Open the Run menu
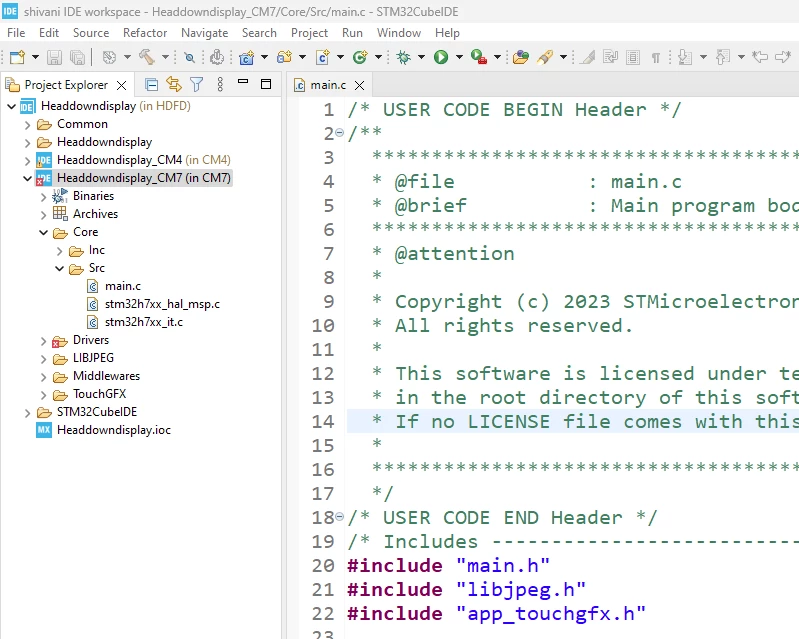This screenshot has height=639, width=799. 352,33
